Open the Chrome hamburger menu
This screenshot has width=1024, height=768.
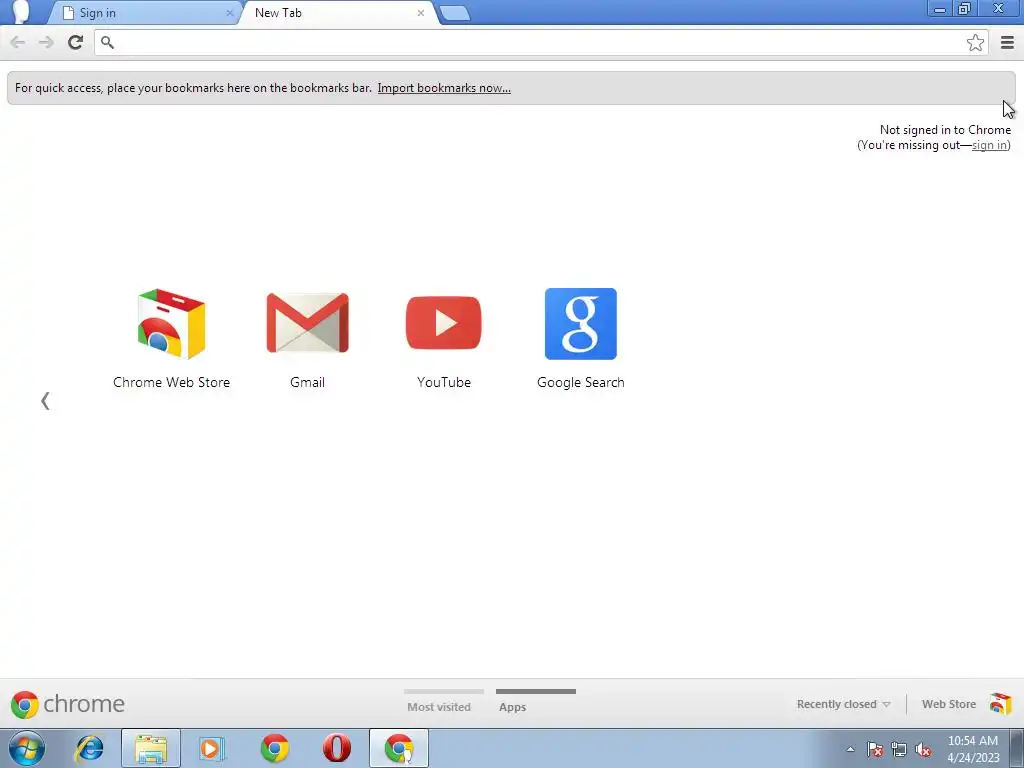click(1007, 42)
